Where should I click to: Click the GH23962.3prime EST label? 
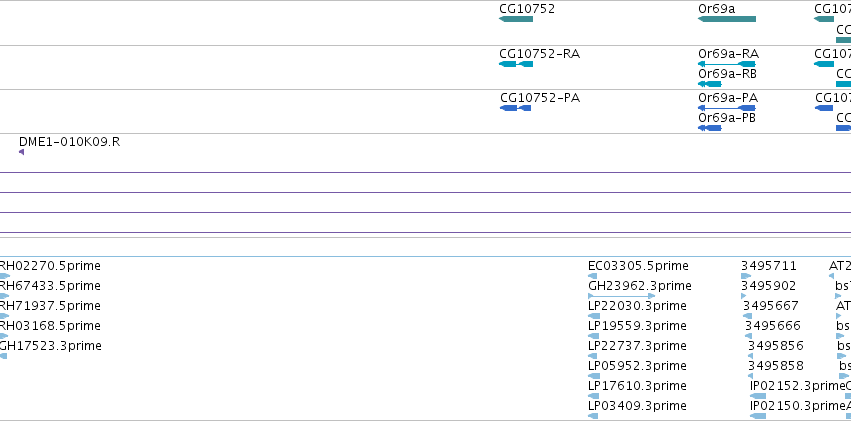coord(640,286)
